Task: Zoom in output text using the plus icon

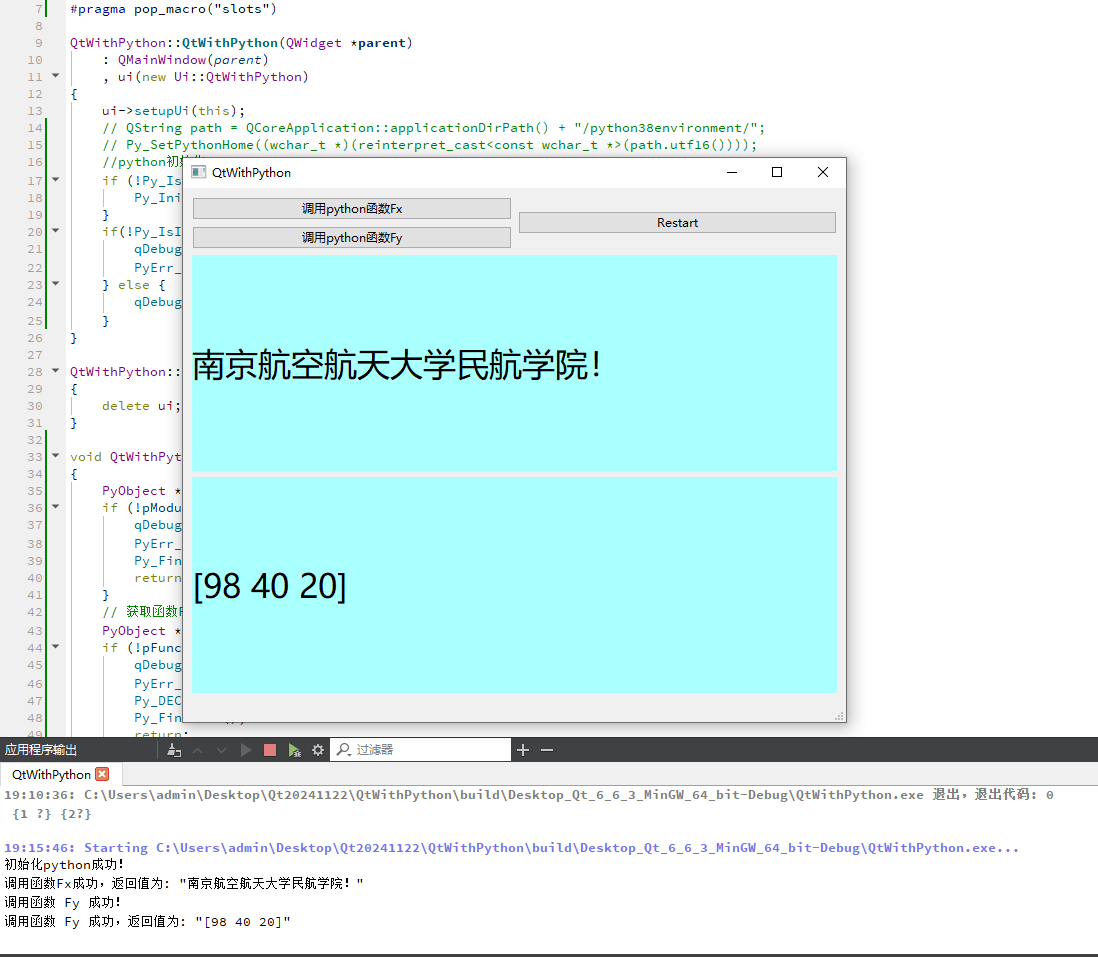Action: point(521,749)
